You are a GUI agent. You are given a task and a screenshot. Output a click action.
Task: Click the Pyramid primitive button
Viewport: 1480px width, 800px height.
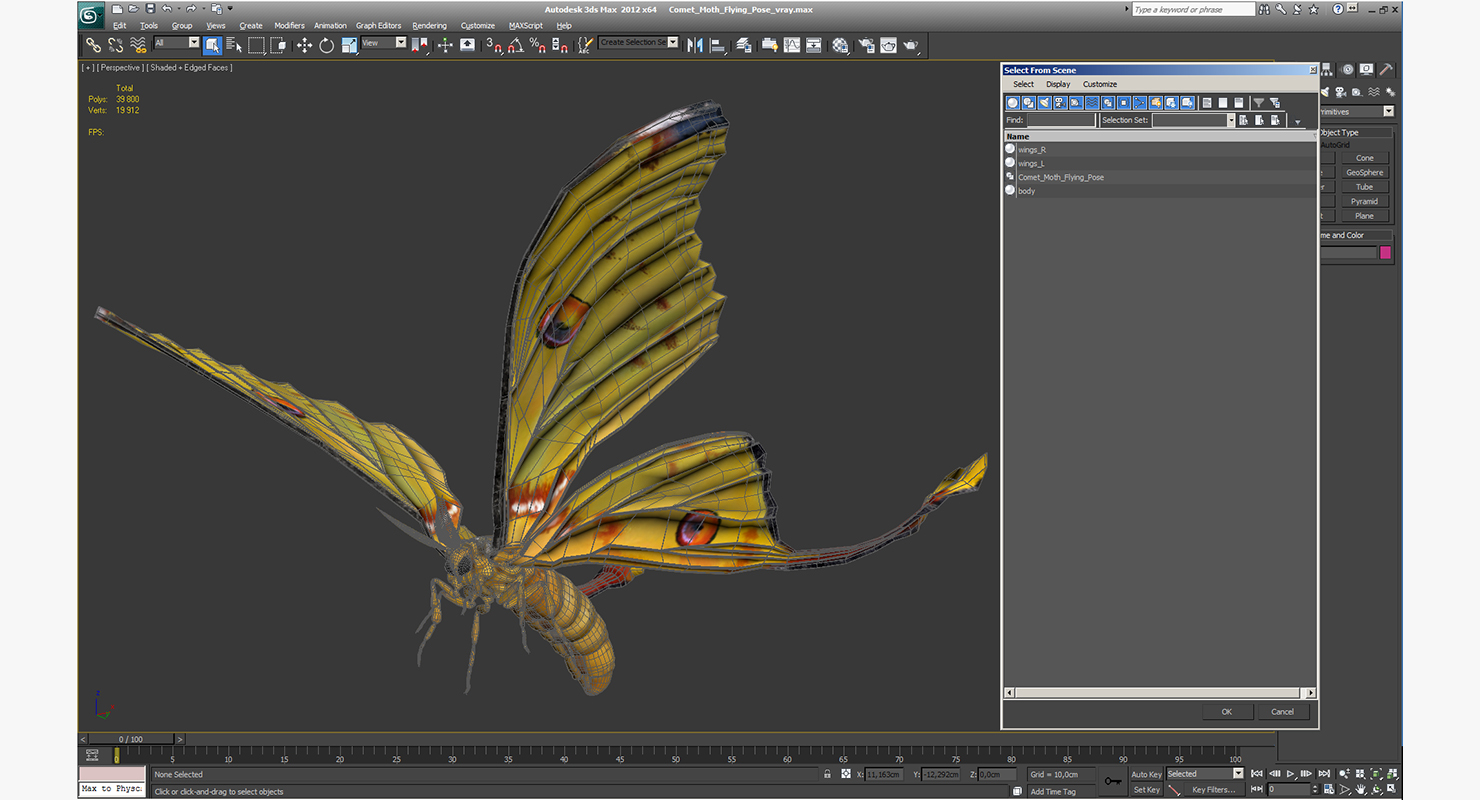pyautogui.click(x=1365, y=201)
